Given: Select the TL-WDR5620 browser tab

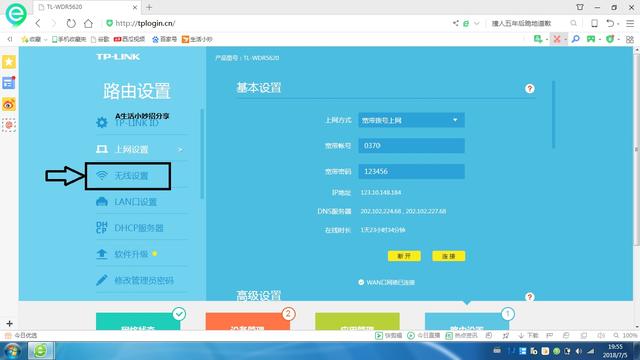Looking at the screenshot, I should click(88, 7).
